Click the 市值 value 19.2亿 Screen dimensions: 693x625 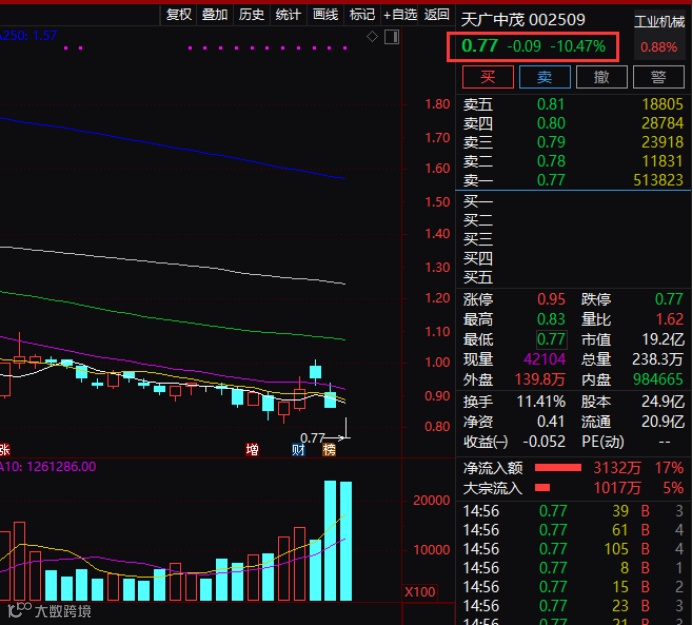pos(663,339)
